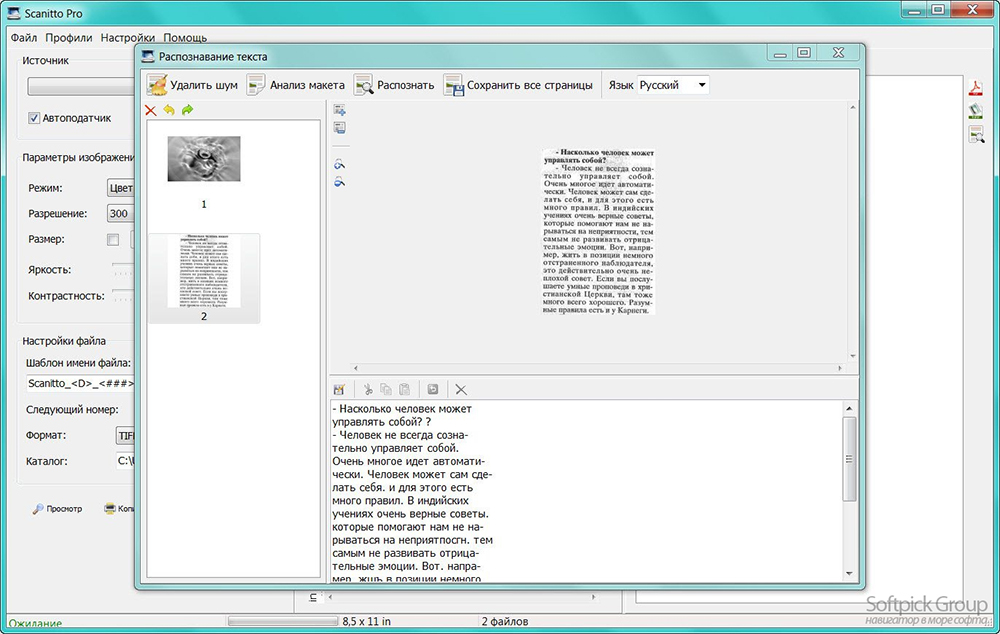Open the Настройки menu
The height and width of the screenshot is (634, 1000).
coord(127,38)
